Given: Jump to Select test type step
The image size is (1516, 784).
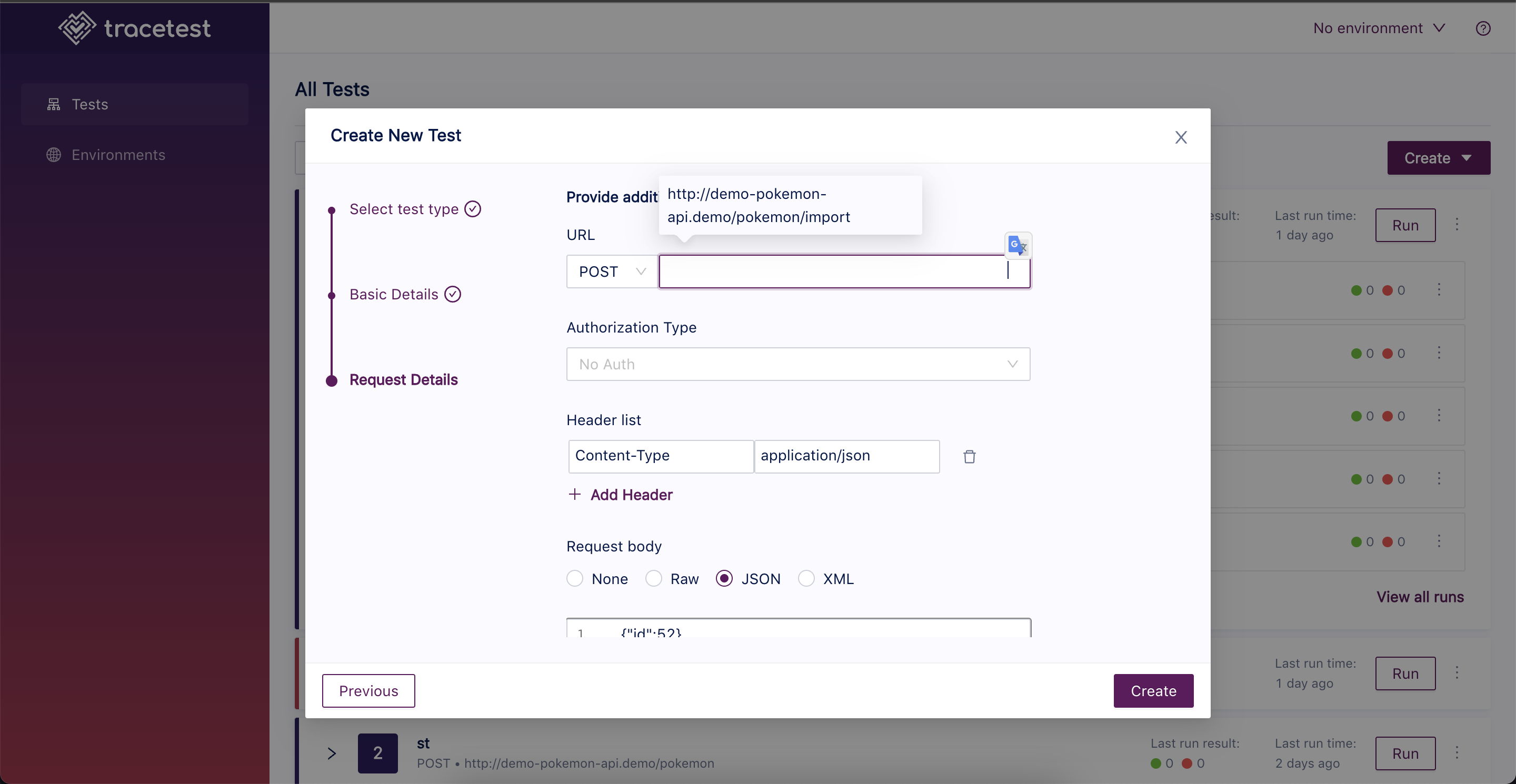Looking at the screenshot, I should tap(404, 209).
